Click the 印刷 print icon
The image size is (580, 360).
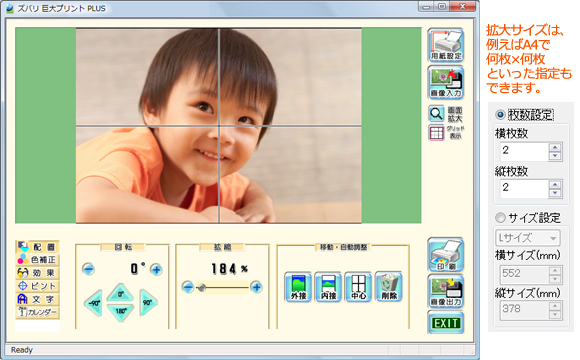[x=446, y=255]
